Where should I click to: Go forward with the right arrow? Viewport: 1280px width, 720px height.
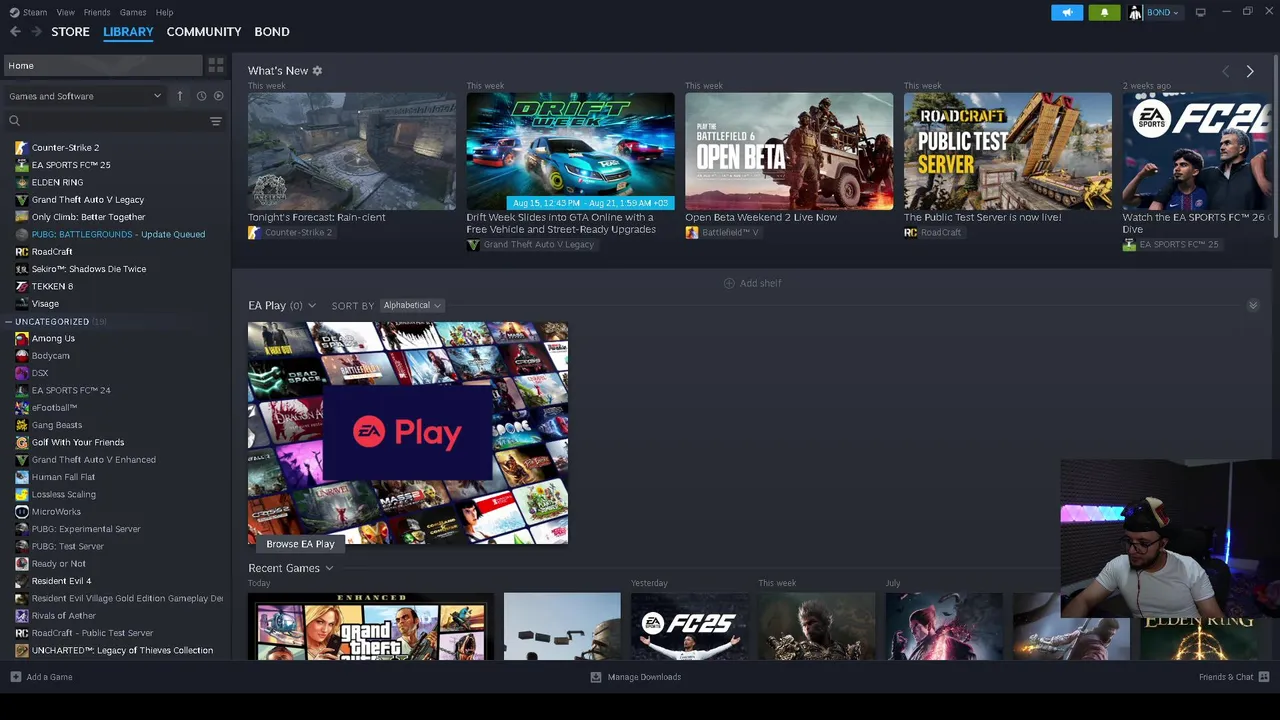[37, 32]
